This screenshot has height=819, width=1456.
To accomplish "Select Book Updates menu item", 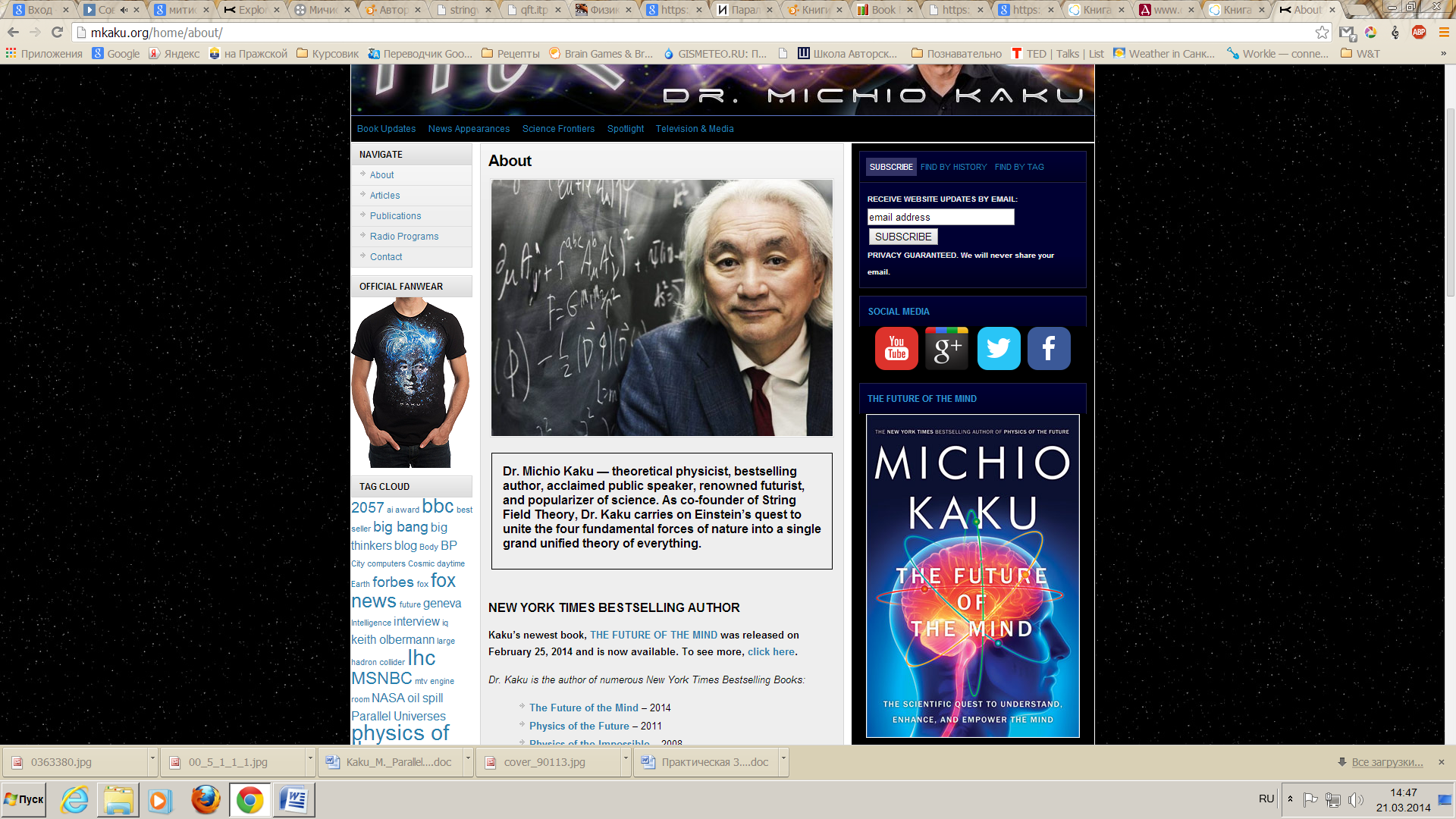I will pyautogui.click(x=386, y=129).
